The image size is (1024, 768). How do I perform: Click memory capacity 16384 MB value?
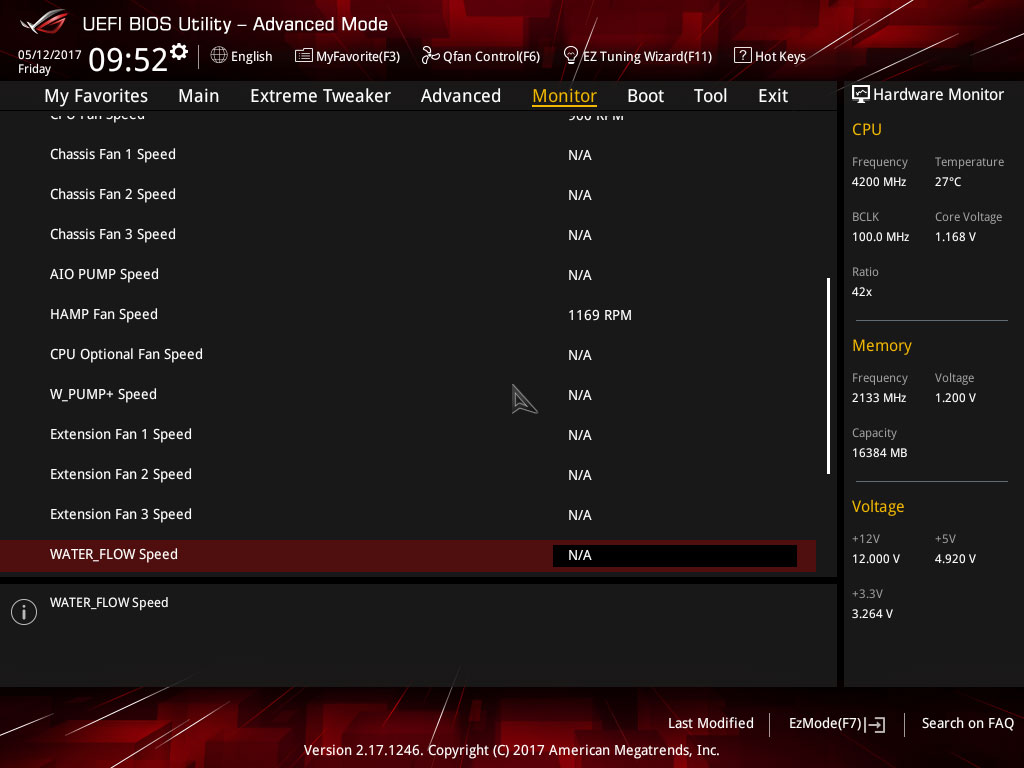(880, 453)
